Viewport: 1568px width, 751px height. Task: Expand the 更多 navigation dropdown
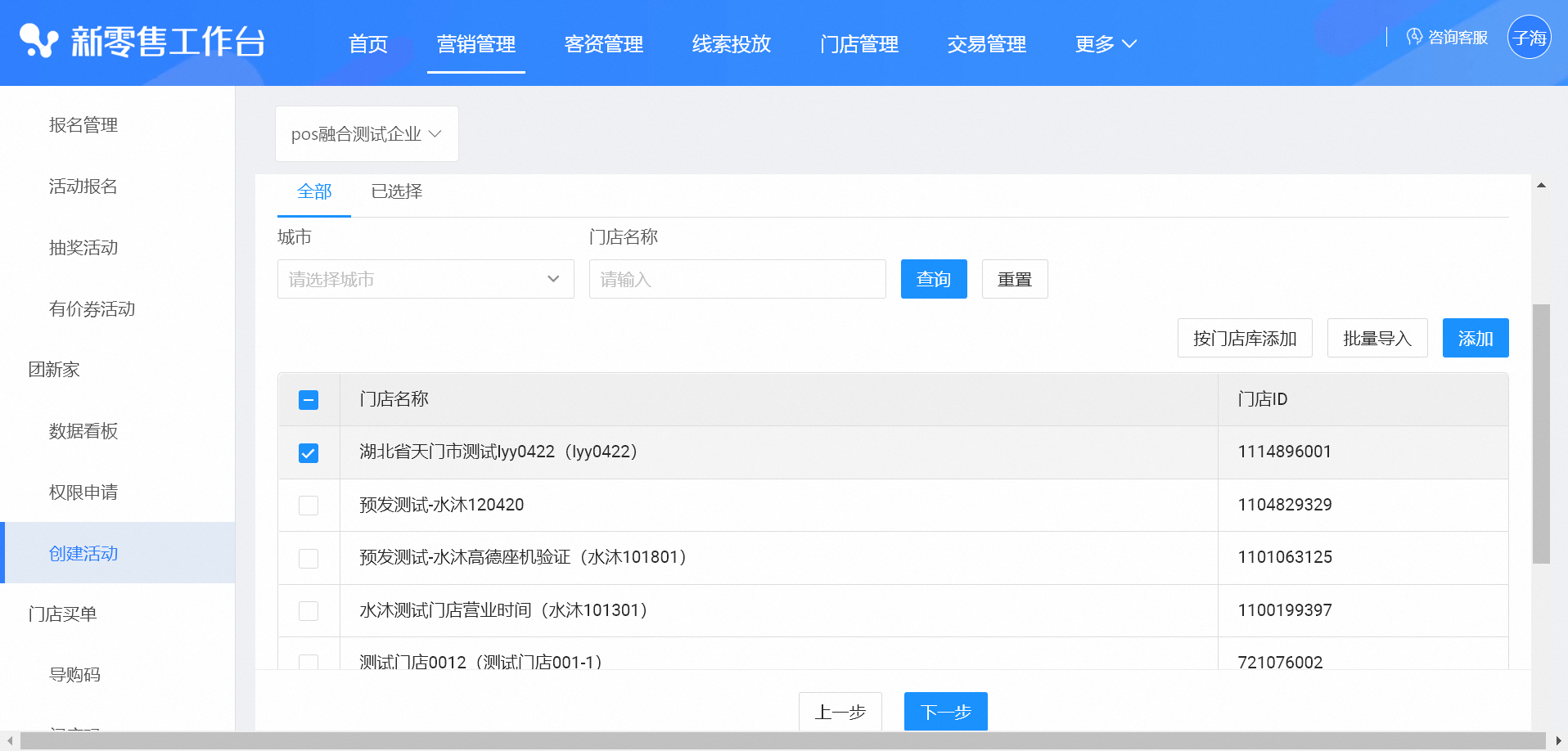coord(1106,44)
